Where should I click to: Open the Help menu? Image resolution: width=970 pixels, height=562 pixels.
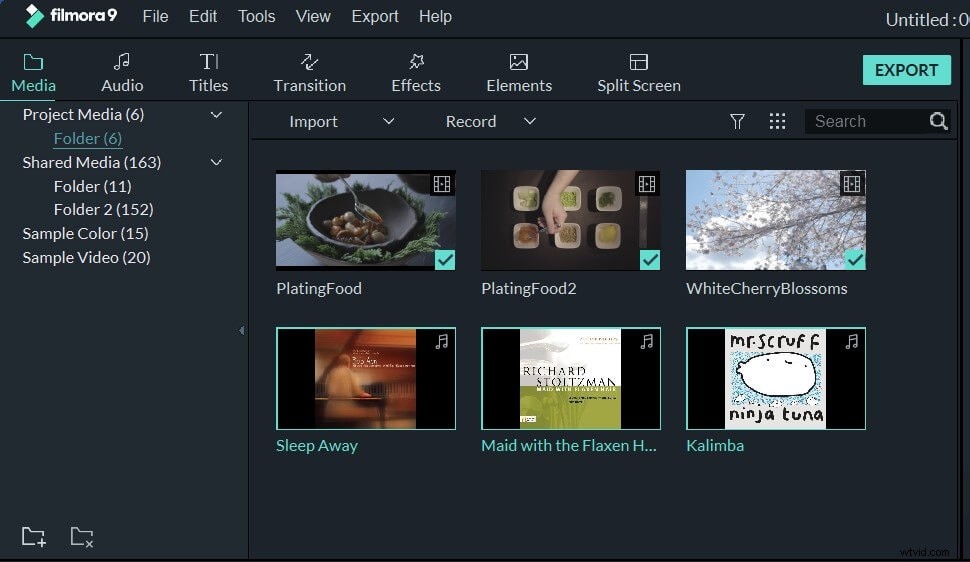pyautogui.click(x=435, y=16)
